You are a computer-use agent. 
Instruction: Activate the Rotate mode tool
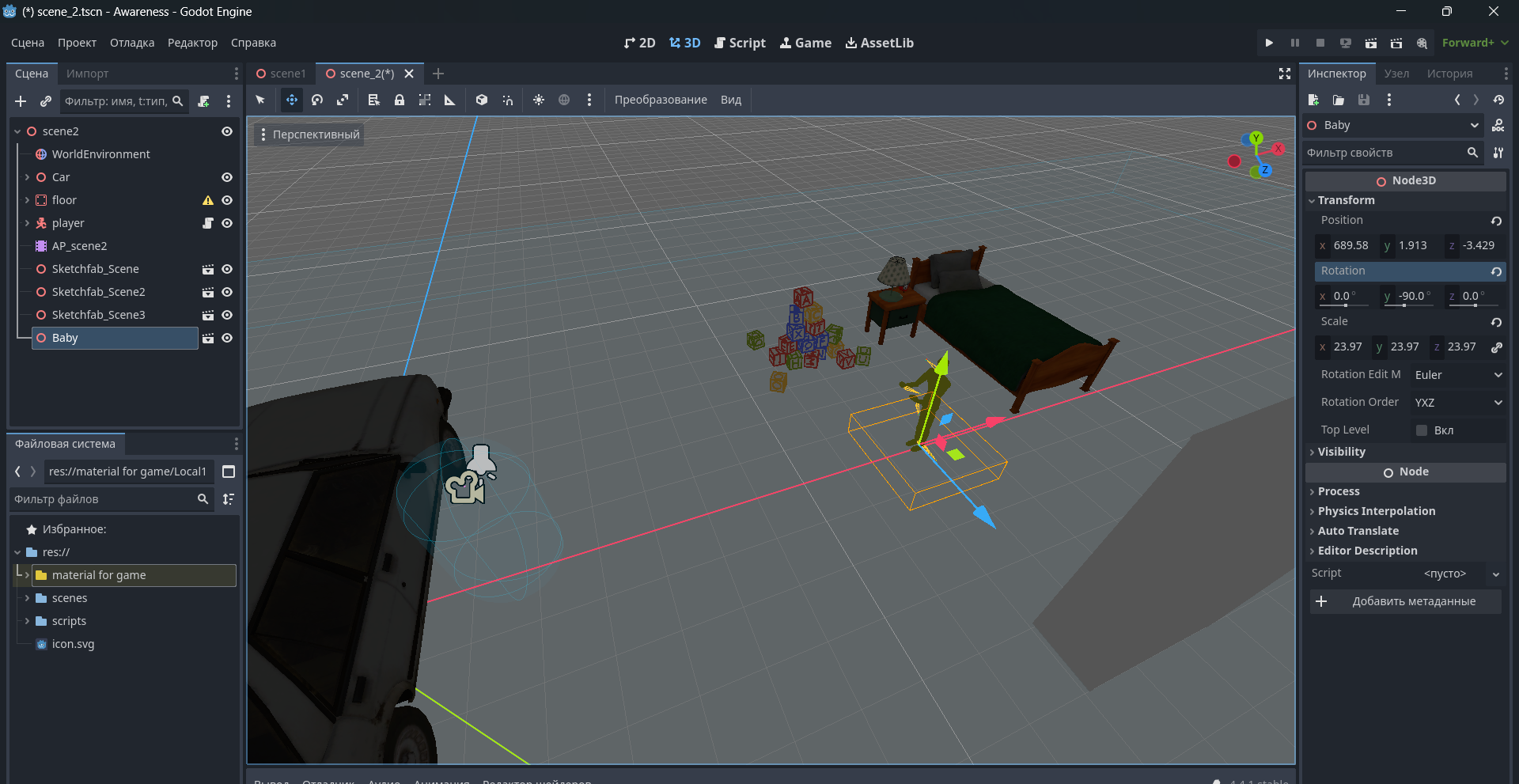[317, 100]
